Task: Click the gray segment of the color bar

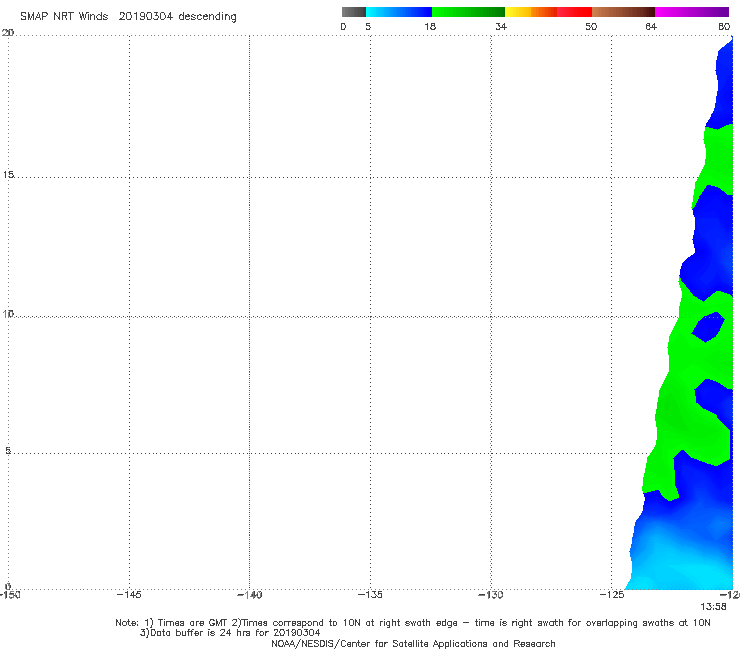Action: coord(353,12)
